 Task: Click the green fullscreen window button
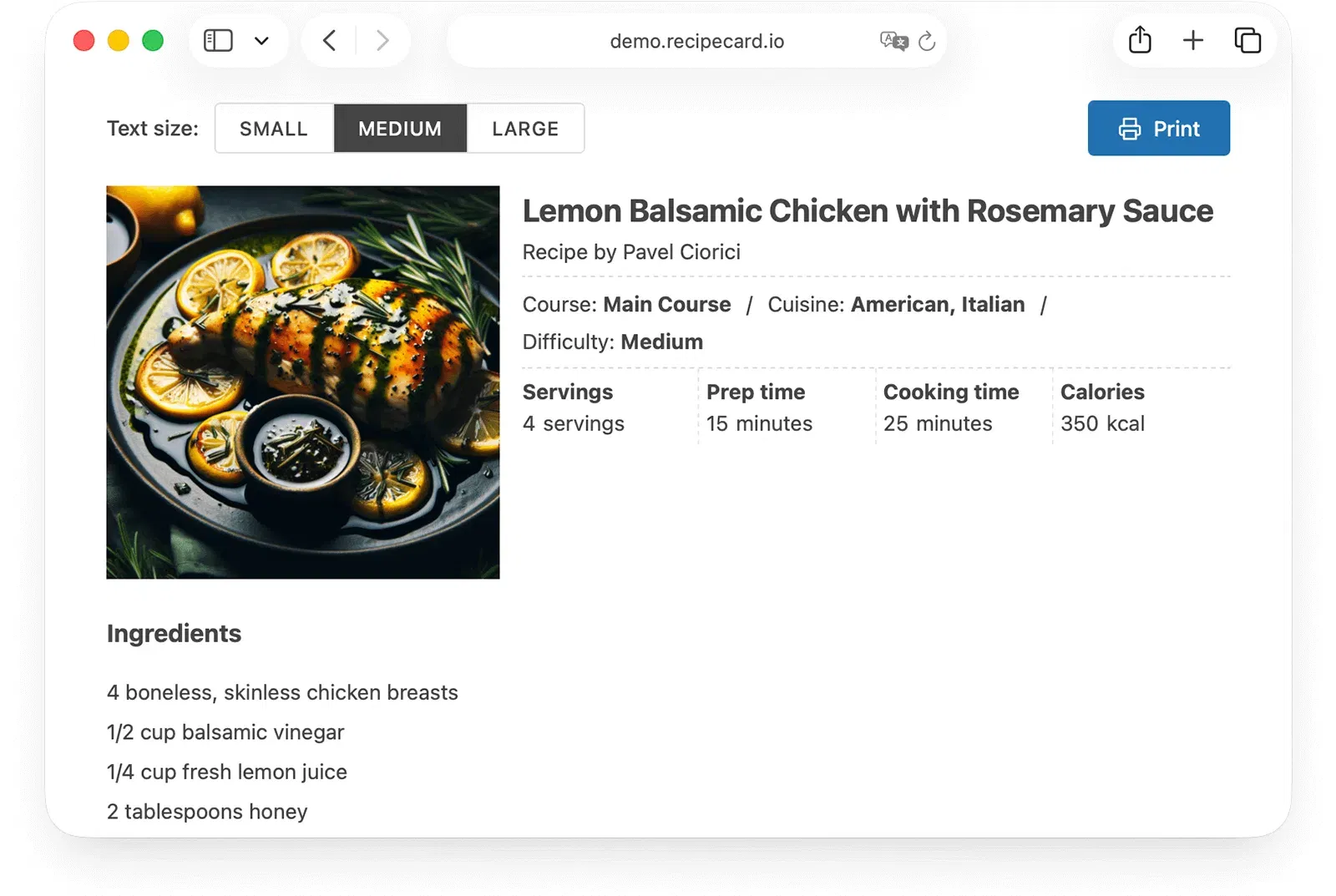[153, 41]
